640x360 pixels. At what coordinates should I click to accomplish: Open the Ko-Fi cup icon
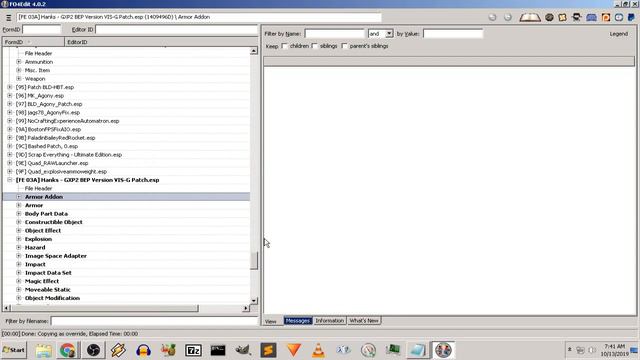click(619, 17)
